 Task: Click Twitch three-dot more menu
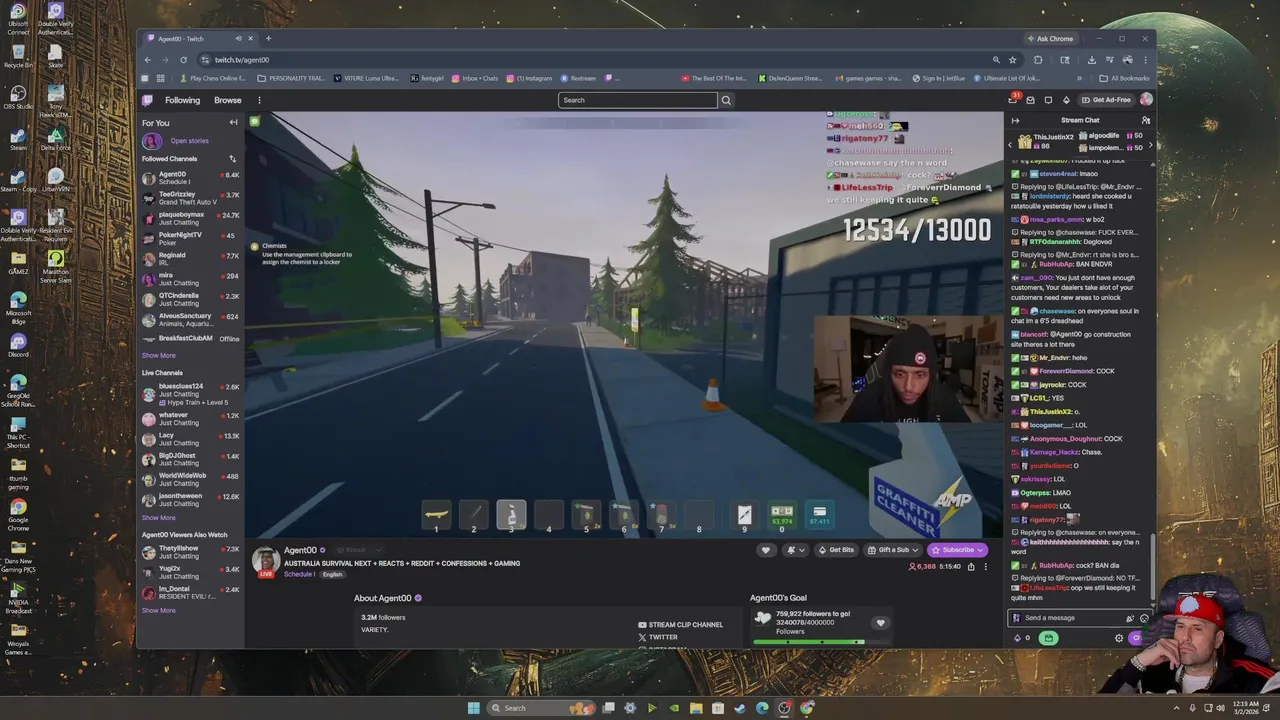click(x=259, y=100)
